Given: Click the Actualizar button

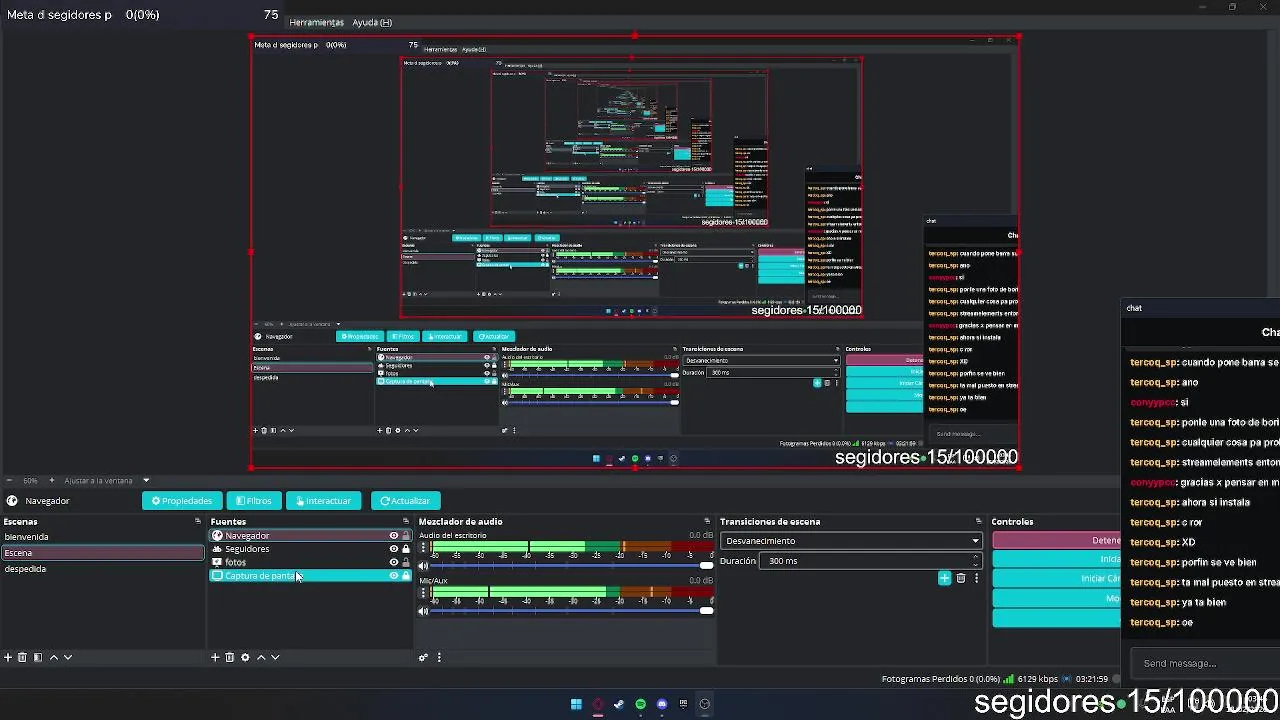Looking at the screenshot, I should click(x=405, y=501).
